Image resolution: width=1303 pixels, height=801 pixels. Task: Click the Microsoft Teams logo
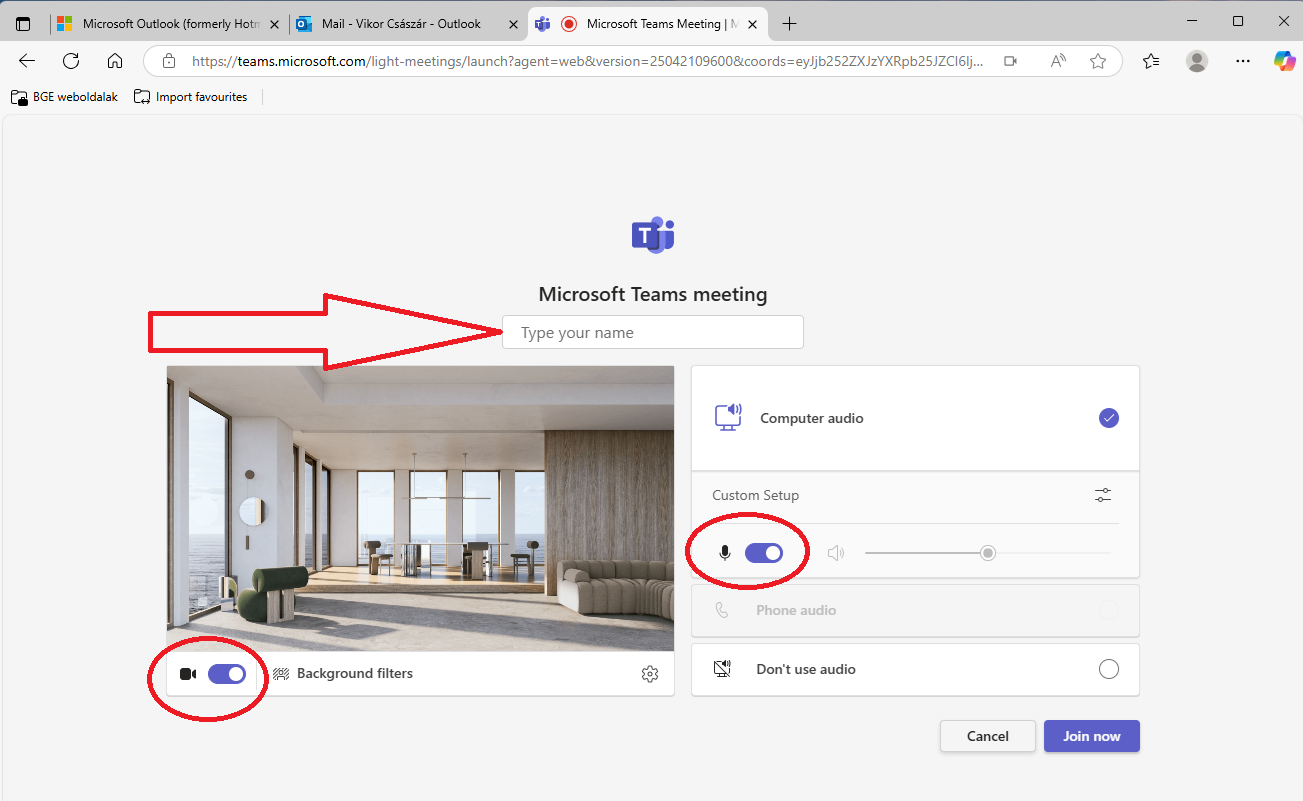[653, 236]
